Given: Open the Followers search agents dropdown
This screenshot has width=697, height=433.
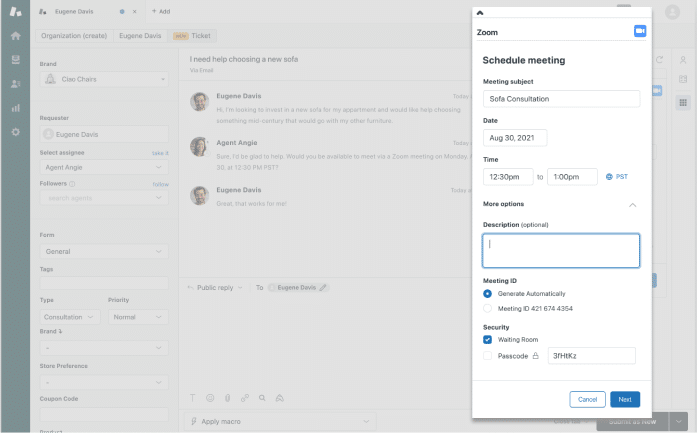Looking at the screenshot, I should pyautogui.click(x=104, y=198).
